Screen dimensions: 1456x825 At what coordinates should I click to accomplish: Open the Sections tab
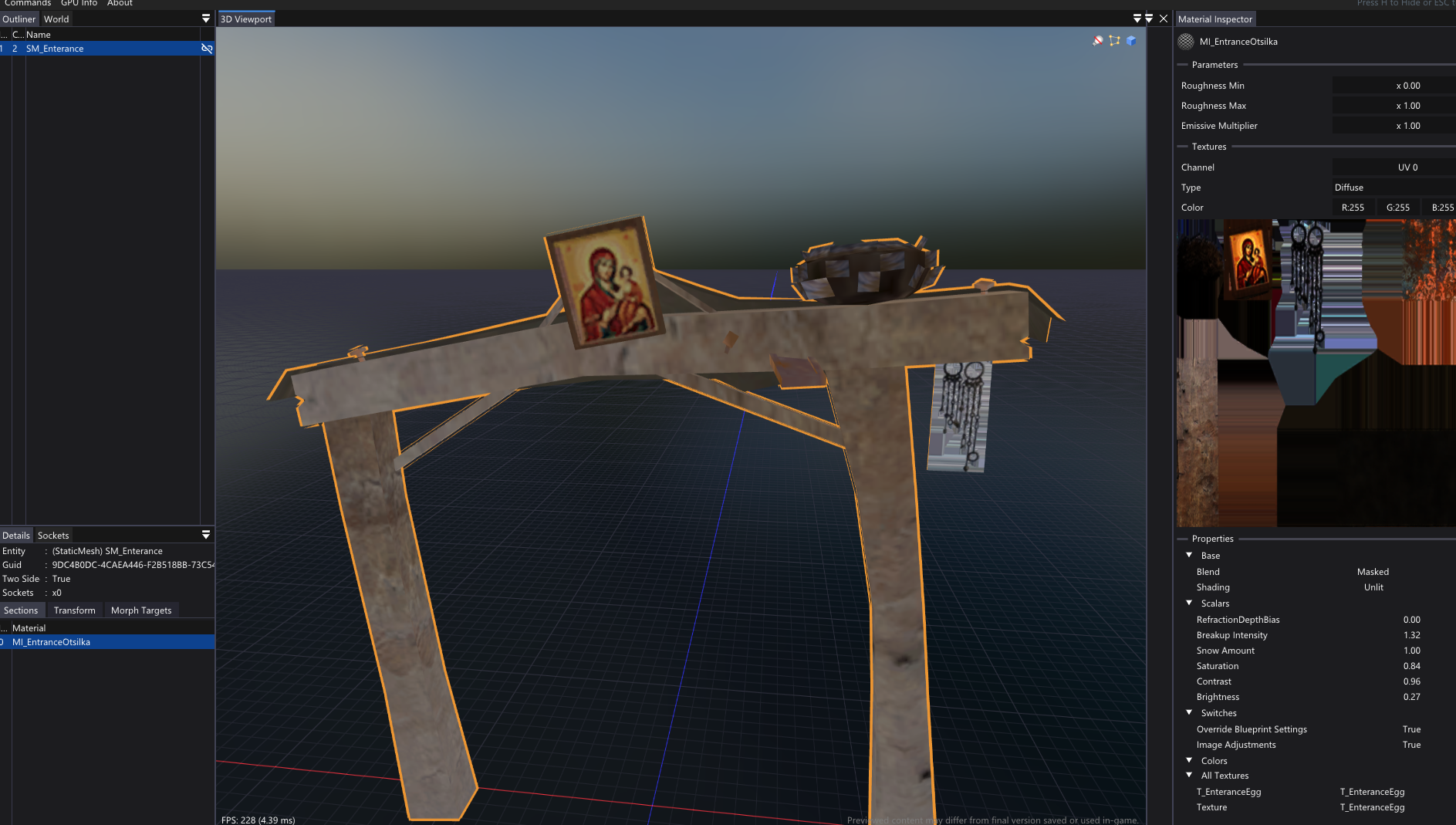click(x=21, y=610)
